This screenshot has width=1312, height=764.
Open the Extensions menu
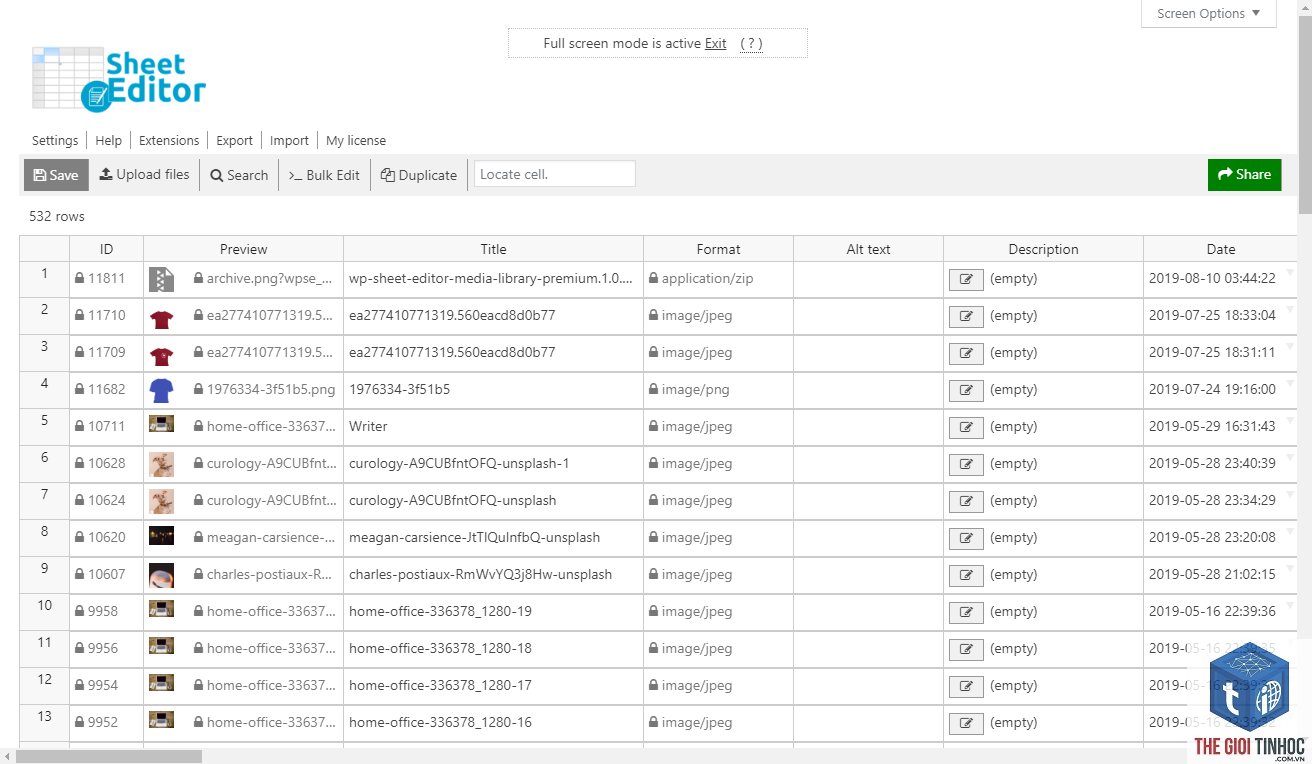169,141
